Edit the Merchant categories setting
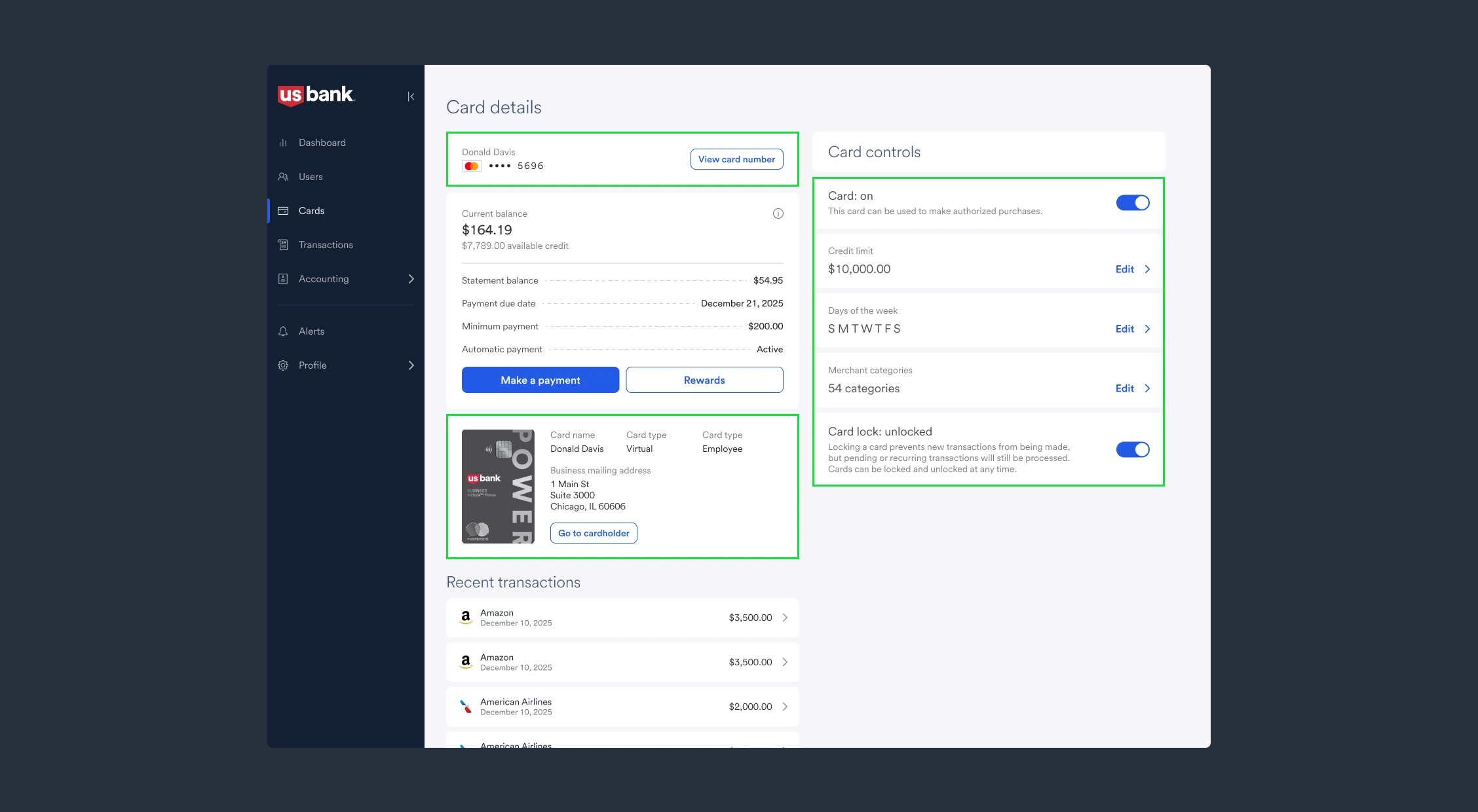The height and width of the screenshot is (812, 1478). [1131, 388]
